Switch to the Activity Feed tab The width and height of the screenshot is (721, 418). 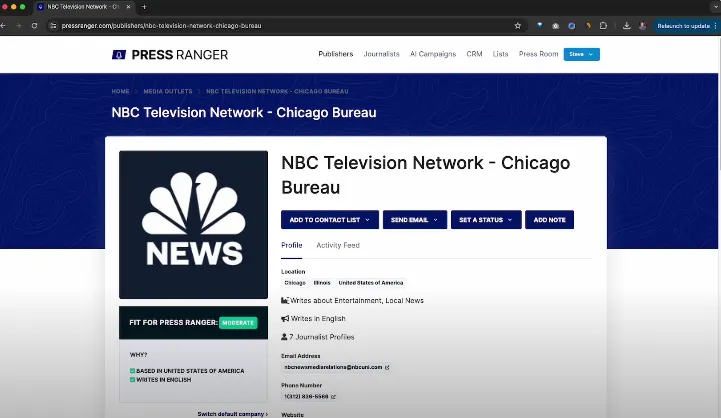338,245
